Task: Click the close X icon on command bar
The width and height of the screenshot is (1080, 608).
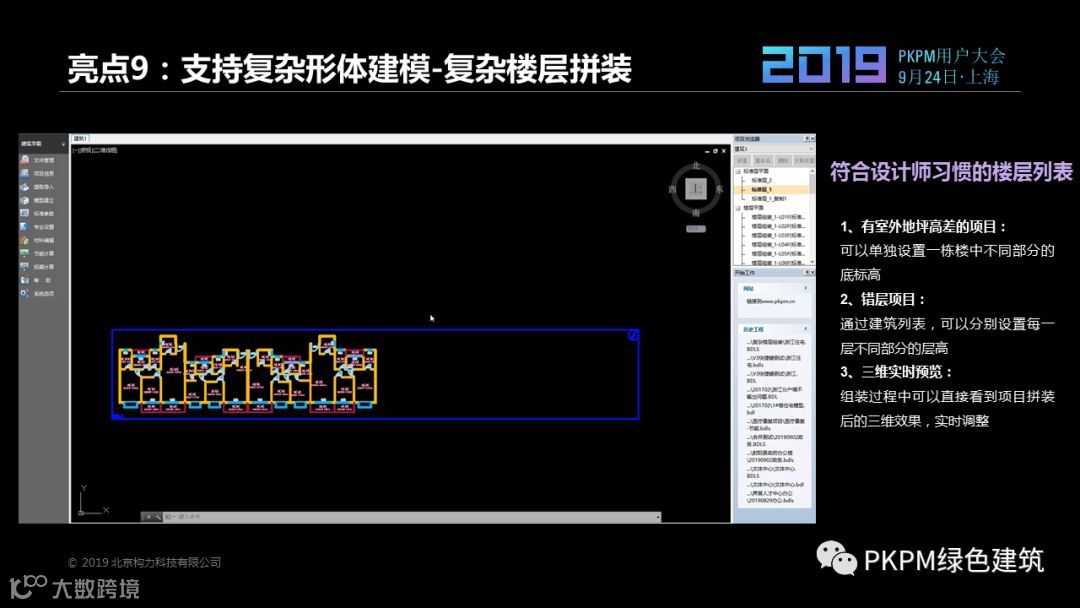Action: pos(147,516)
